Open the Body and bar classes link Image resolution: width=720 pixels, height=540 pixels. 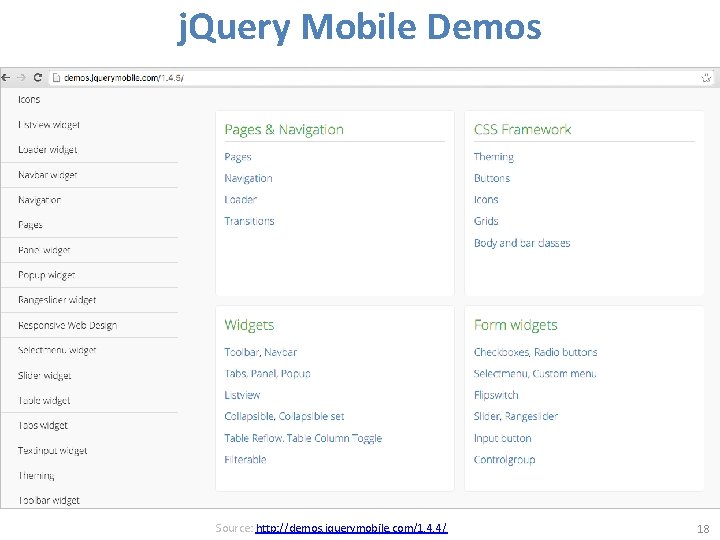click(x=522, y=243)
